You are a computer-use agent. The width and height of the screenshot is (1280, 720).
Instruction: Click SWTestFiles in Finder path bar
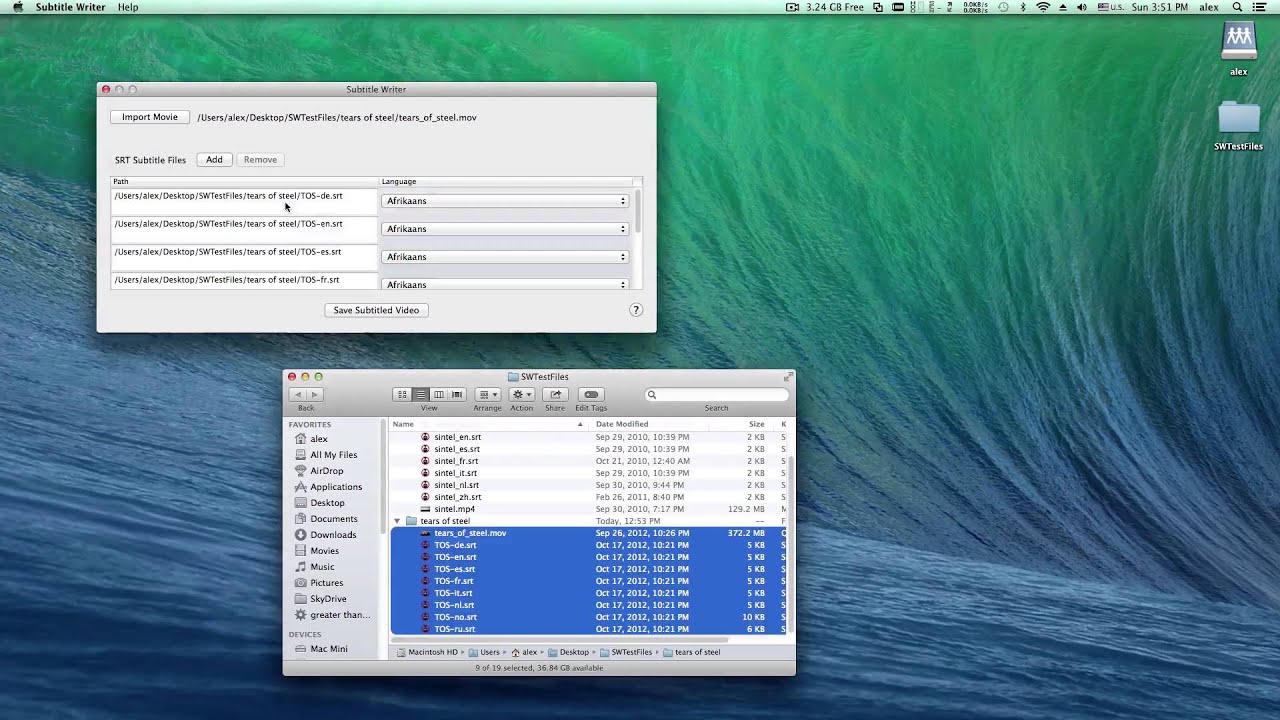click(625, 652)
